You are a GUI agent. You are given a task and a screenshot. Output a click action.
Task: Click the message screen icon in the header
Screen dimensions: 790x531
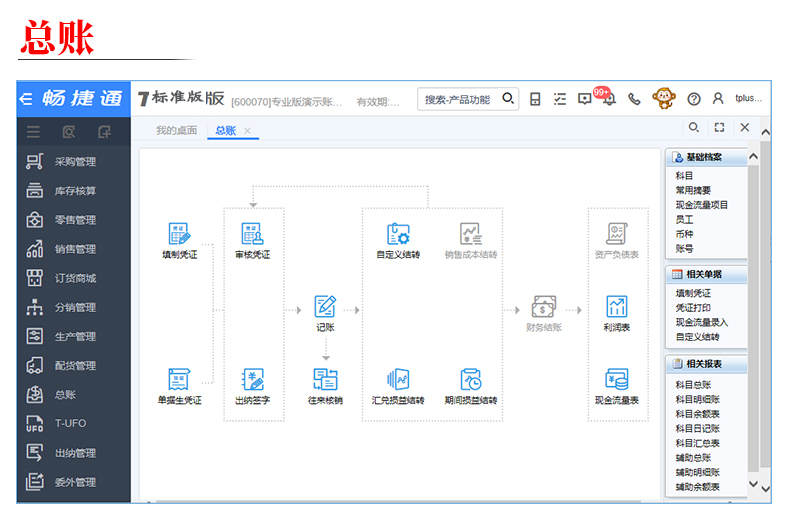point(584,99)
